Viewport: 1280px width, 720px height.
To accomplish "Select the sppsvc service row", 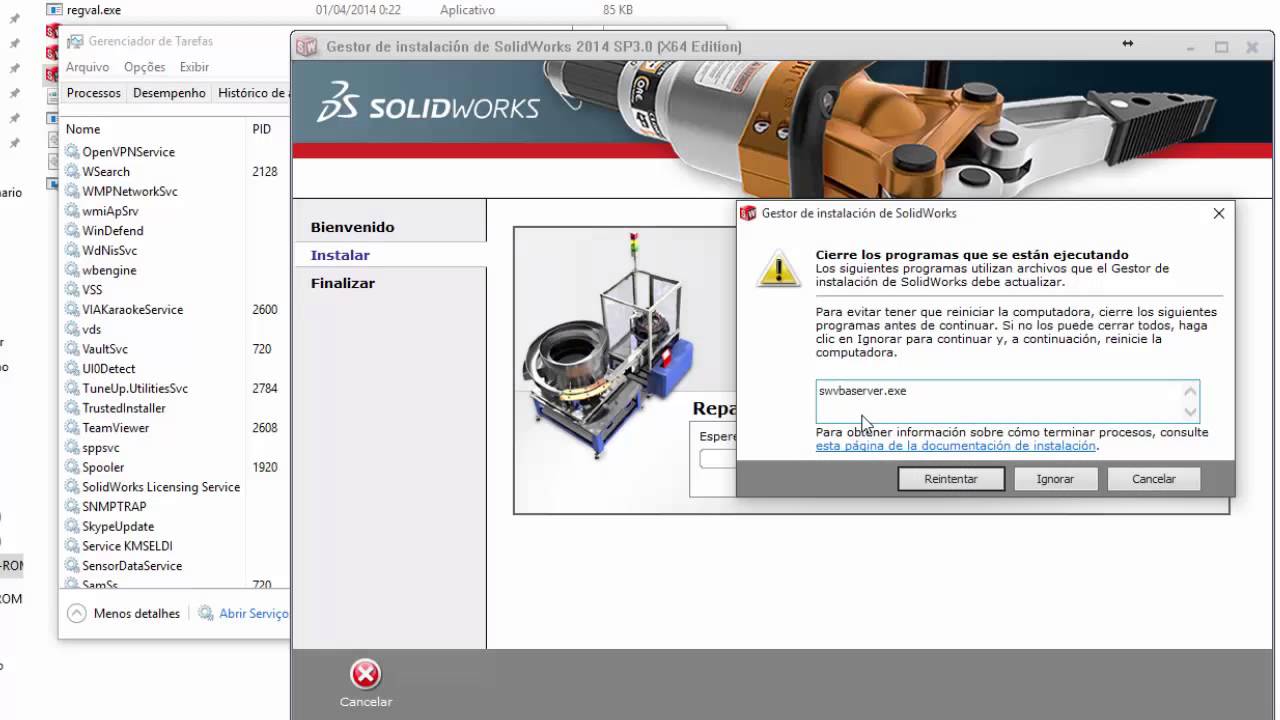I will [x=175, y=447].
